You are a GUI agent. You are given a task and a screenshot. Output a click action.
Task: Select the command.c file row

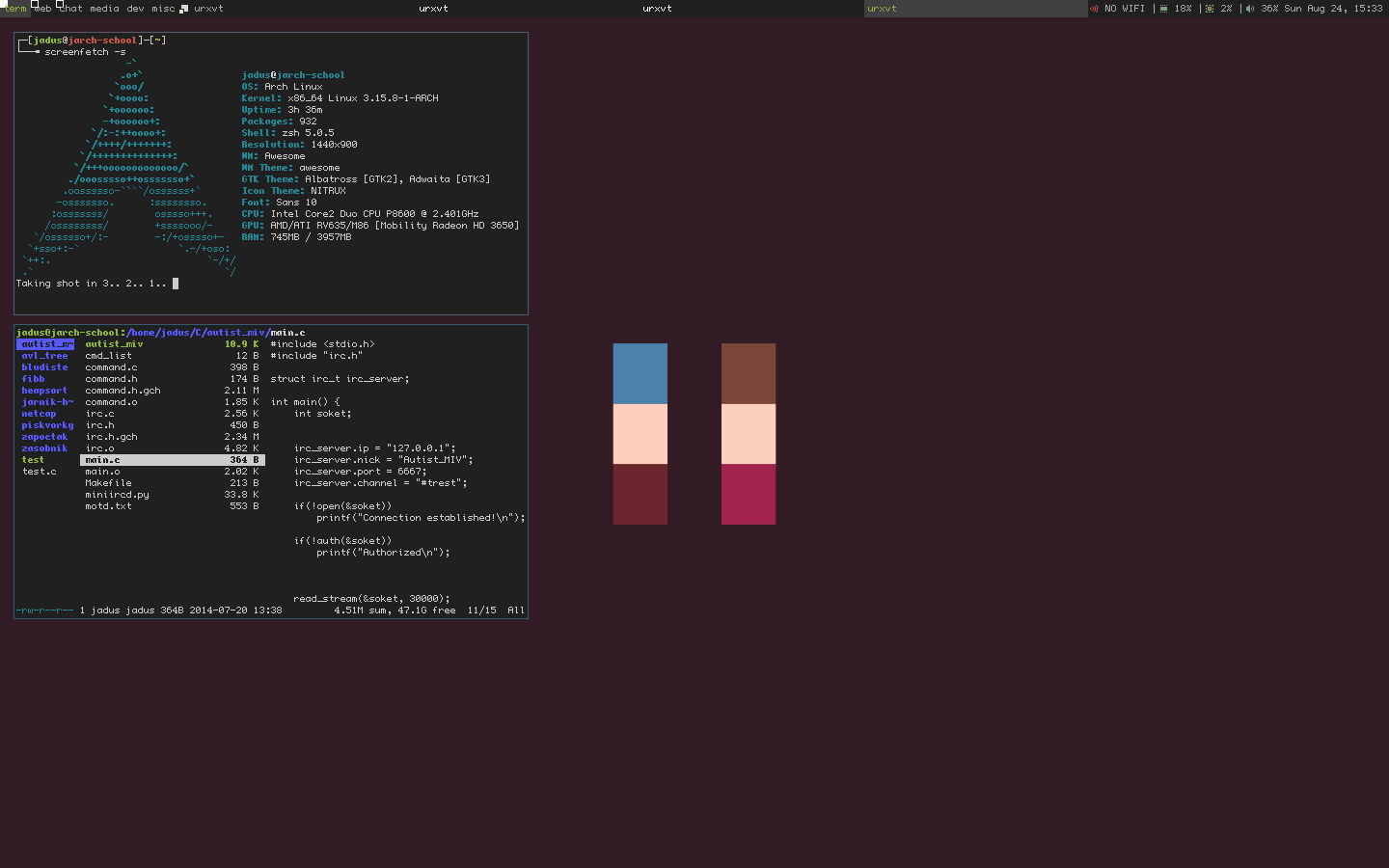pyautogui.click(x=172, y=367)
